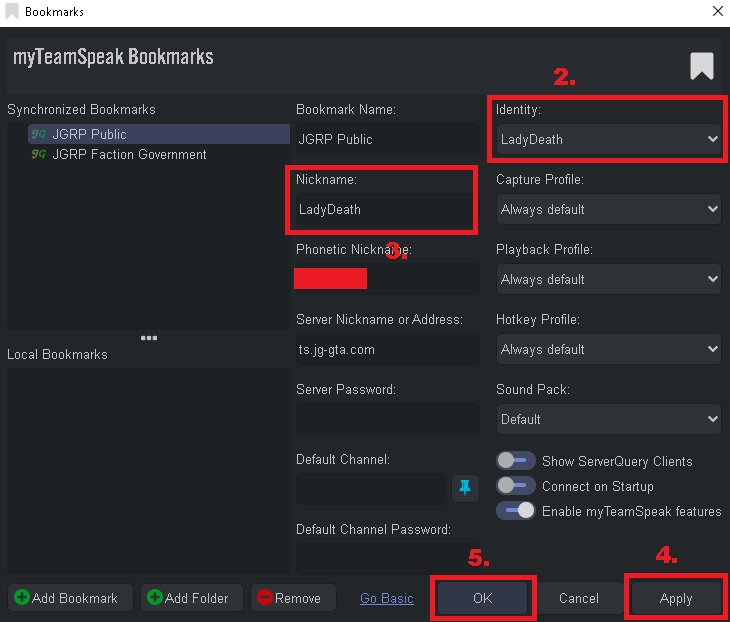Viewport: 730px width, 622px height.
Task: Select JGRP Faction Government bookmark
Action: point(159,154)
